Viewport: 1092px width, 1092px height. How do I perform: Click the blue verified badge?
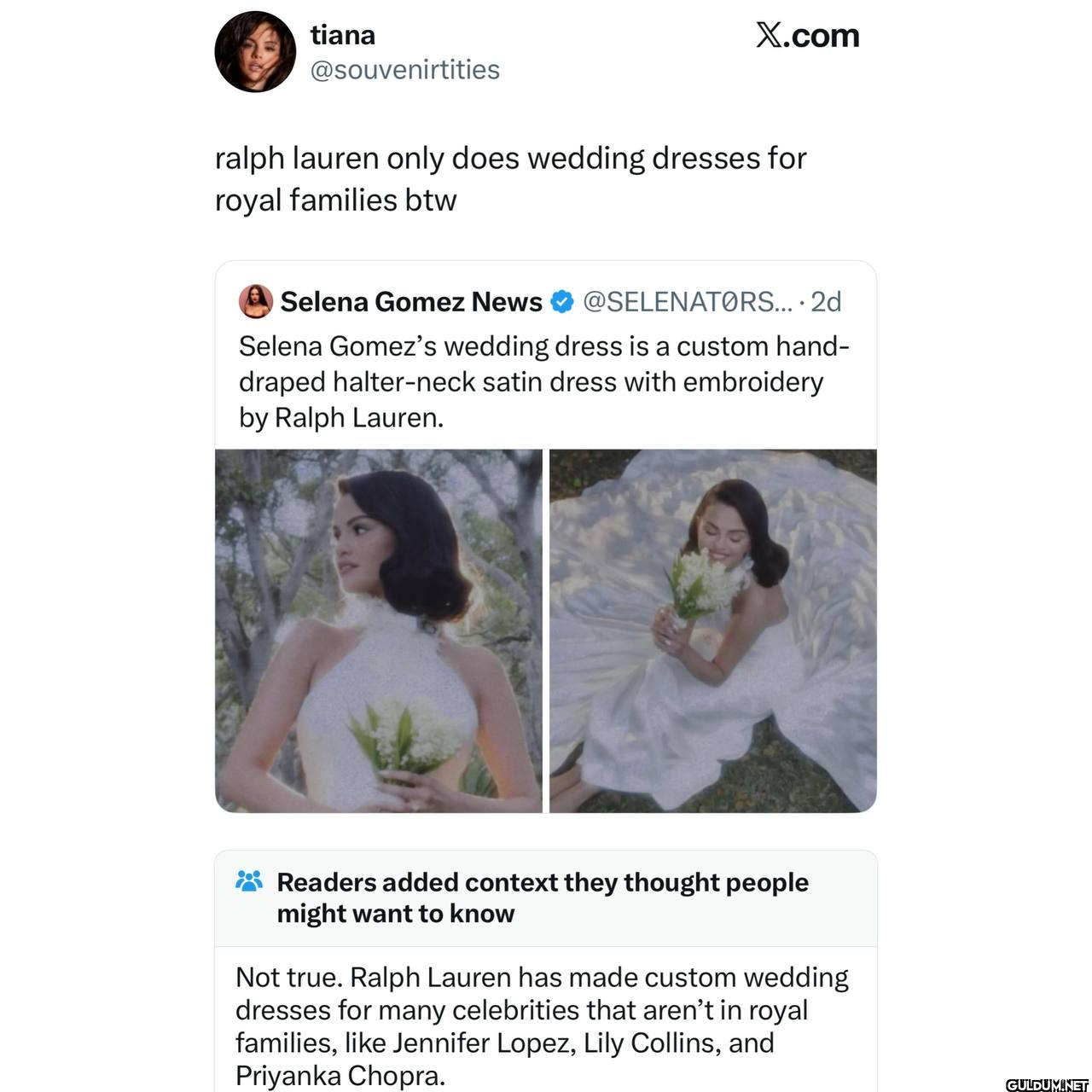[561, 301]
